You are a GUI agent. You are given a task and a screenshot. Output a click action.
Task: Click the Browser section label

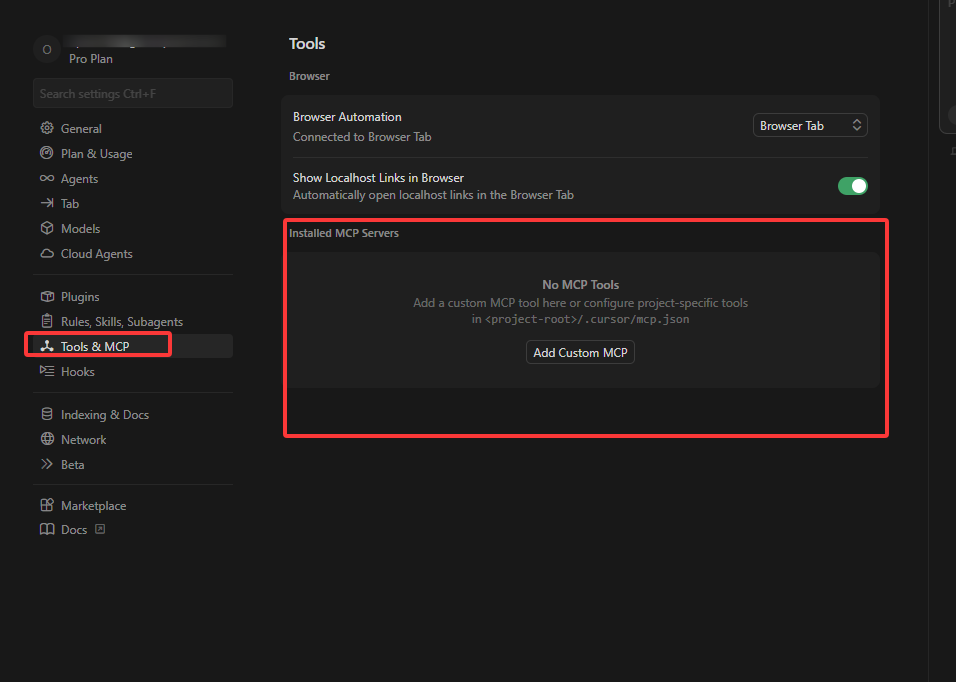tap(309, 76)
